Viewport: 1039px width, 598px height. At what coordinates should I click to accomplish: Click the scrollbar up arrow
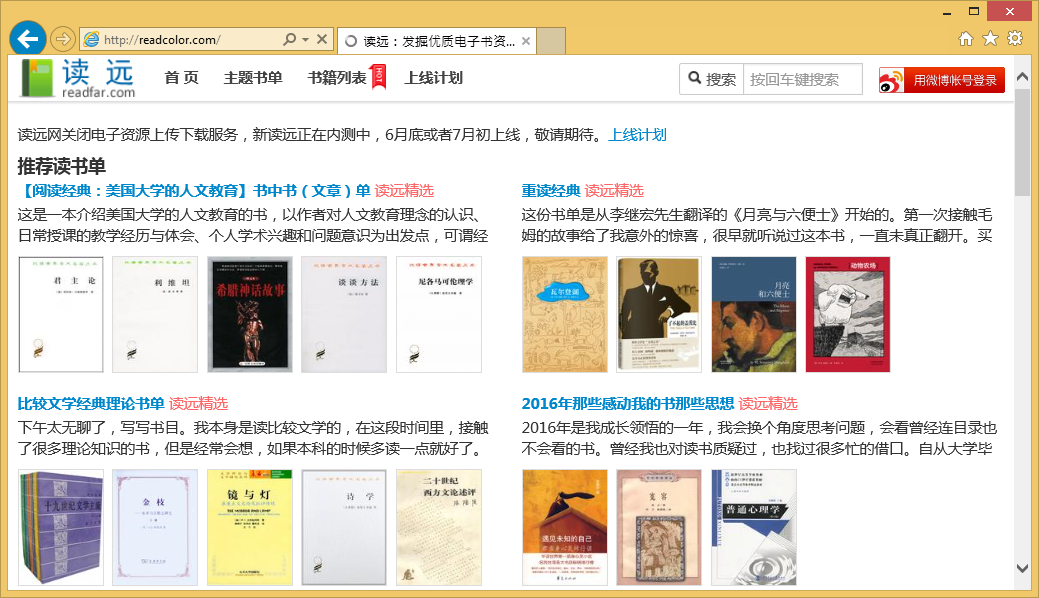[x=1022, y=77]
